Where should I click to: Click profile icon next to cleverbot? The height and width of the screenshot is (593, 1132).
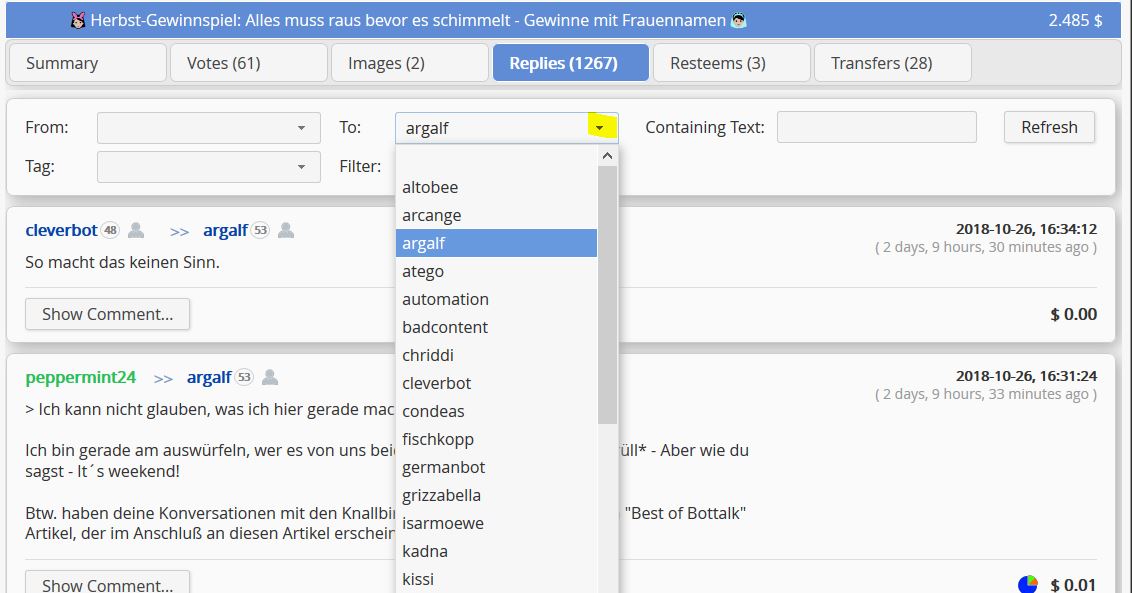[x=136, y=230]
